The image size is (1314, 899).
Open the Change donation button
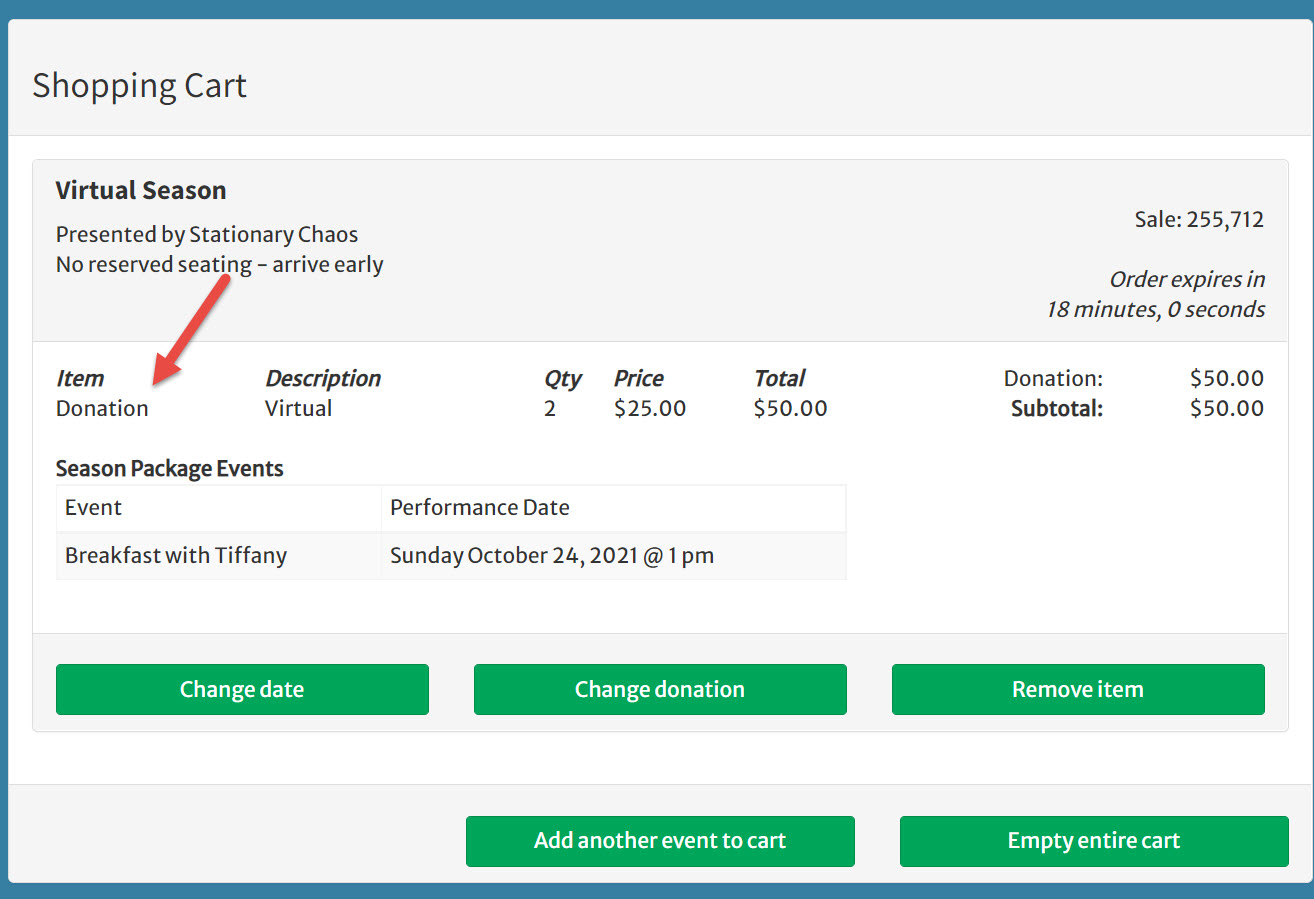click(x=660, y=689)
